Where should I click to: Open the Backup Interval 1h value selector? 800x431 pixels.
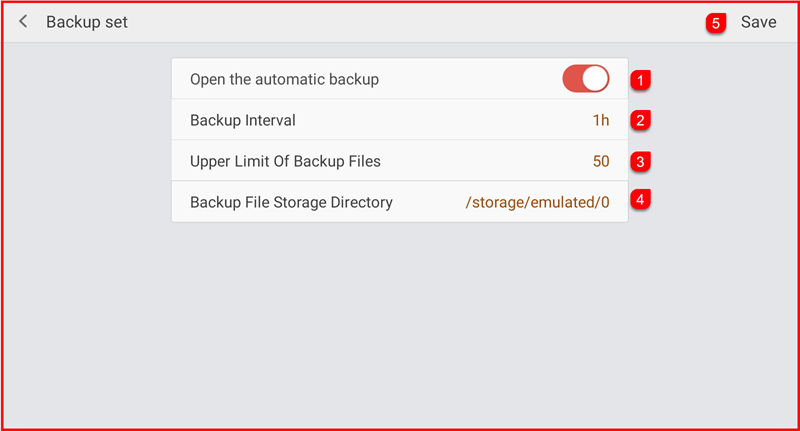pyautogui.click(x=600, y=120)
